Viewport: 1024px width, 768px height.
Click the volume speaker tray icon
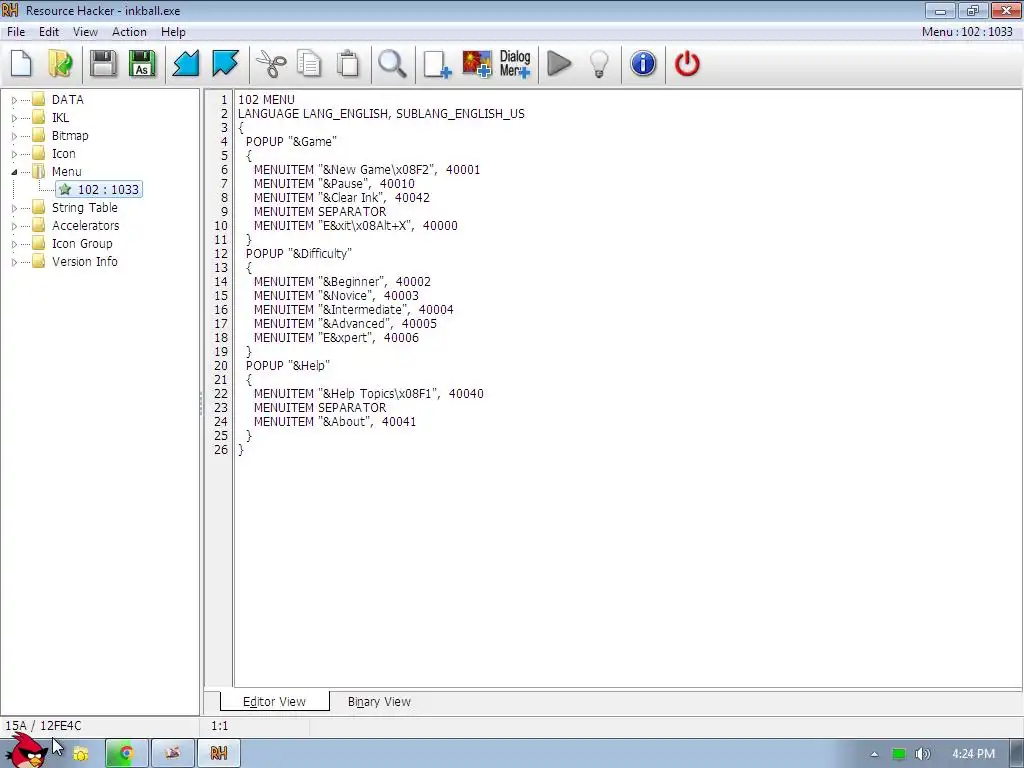tap(922, 754)
